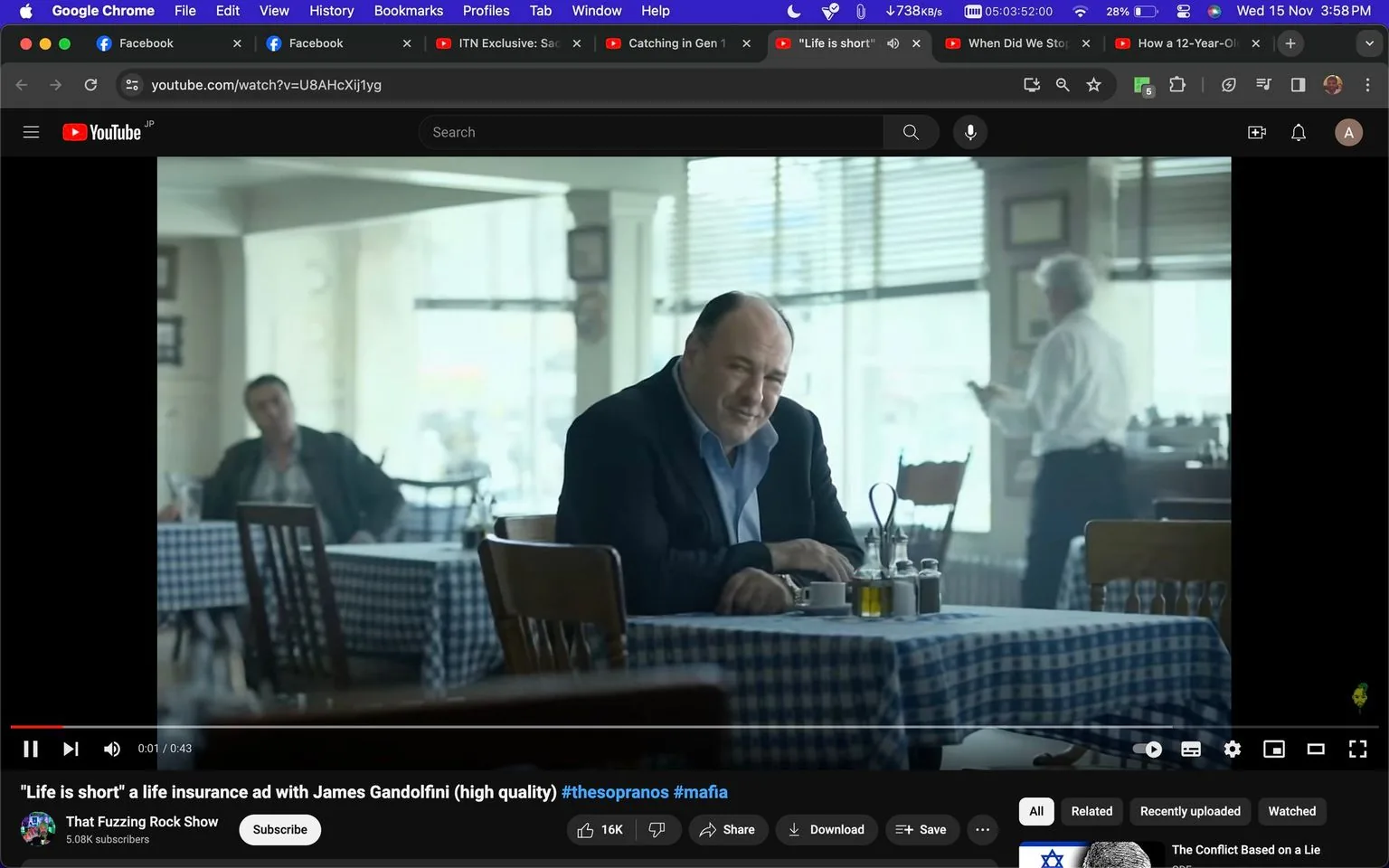
Task: Open the History menu in the menu bar
Action: point(331,11)
